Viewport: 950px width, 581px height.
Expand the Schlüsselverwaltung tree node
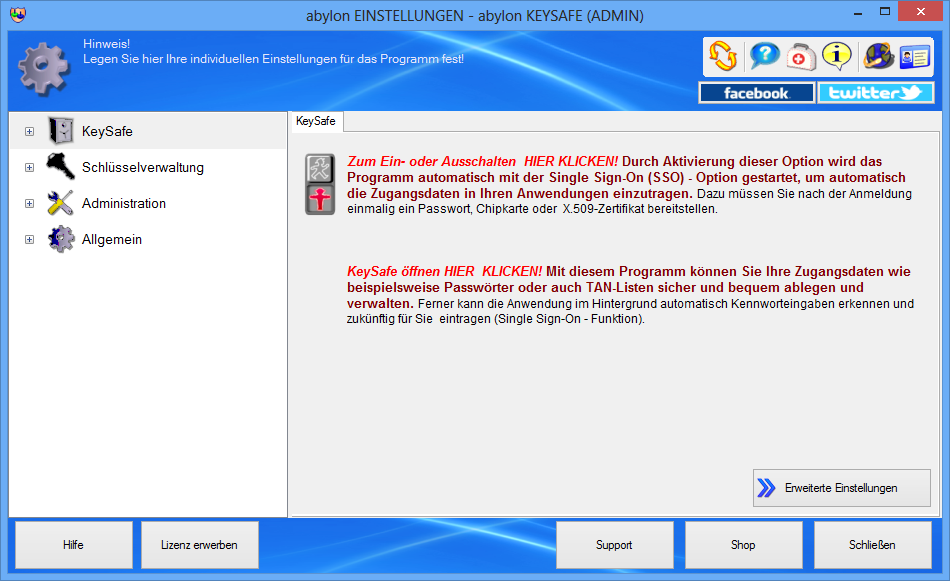29,168
